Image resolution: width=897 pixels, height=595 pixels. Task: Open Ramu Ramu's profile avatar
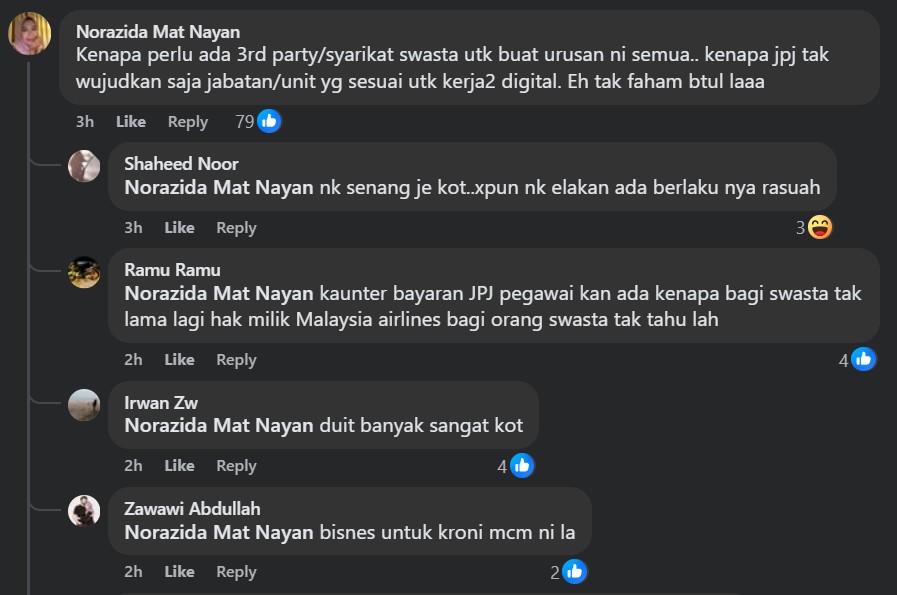pyautogui.click(x=84, y=272)
